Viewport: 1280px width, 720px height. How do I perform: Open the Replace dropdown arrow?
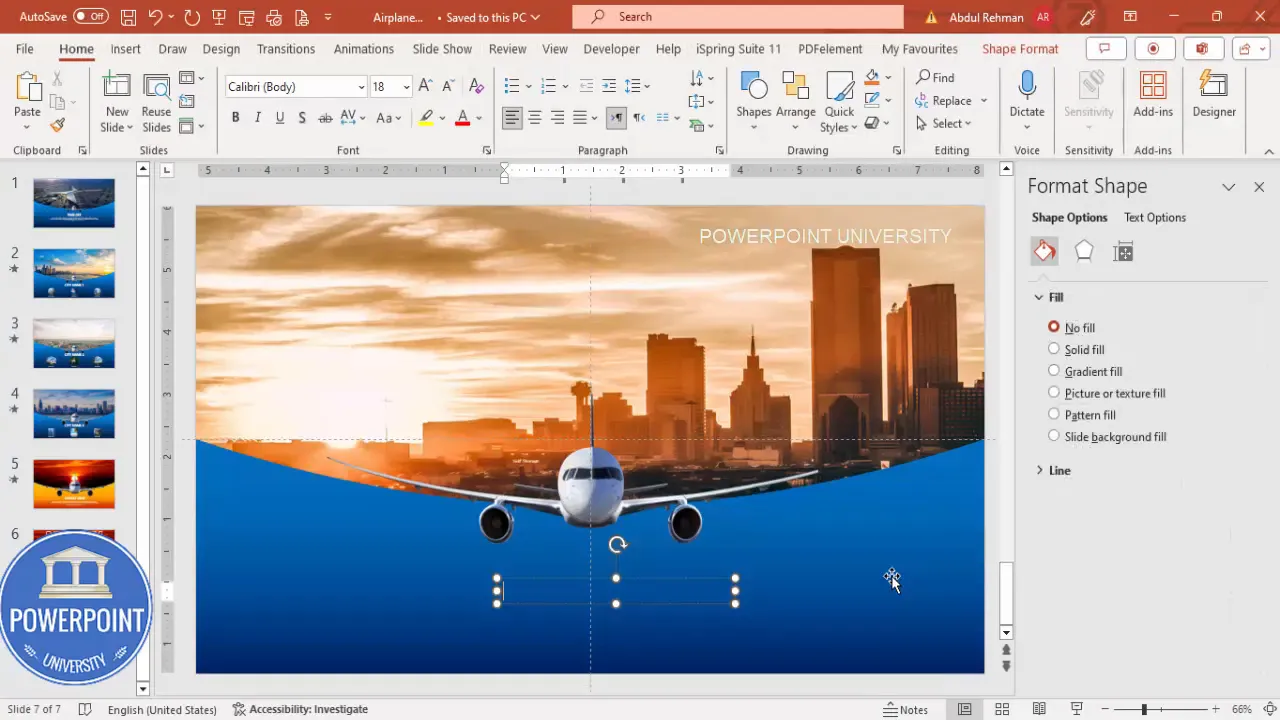coord(983,101)
